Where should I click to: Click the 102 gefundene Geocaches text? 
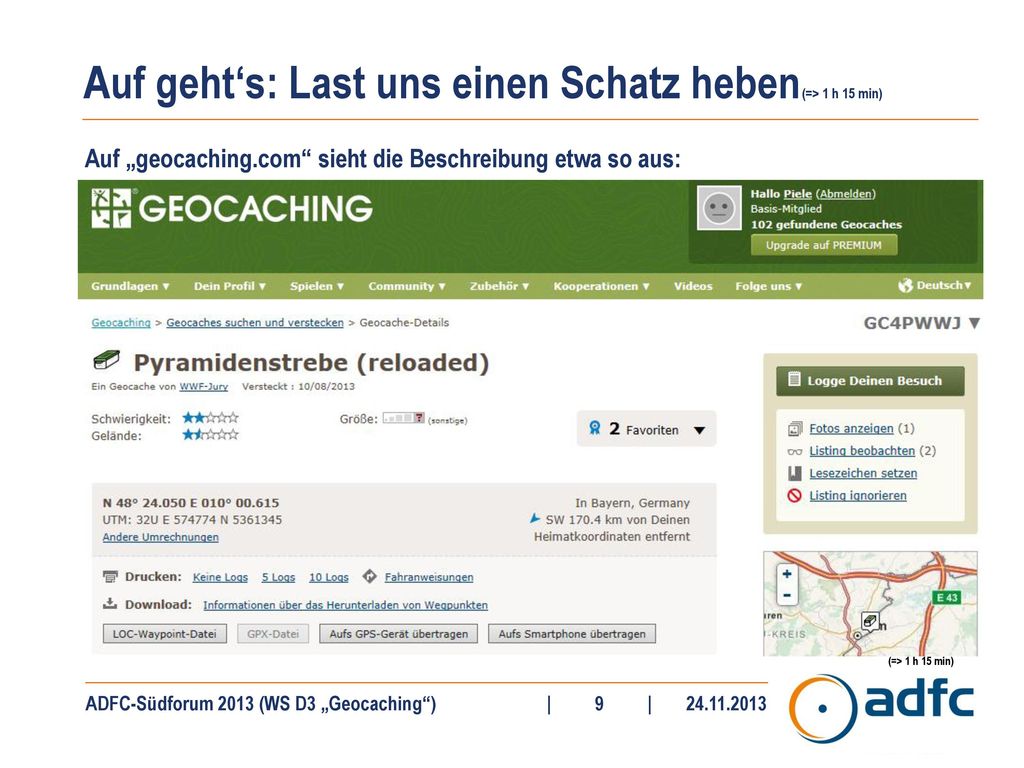click(x=826, y=225)
